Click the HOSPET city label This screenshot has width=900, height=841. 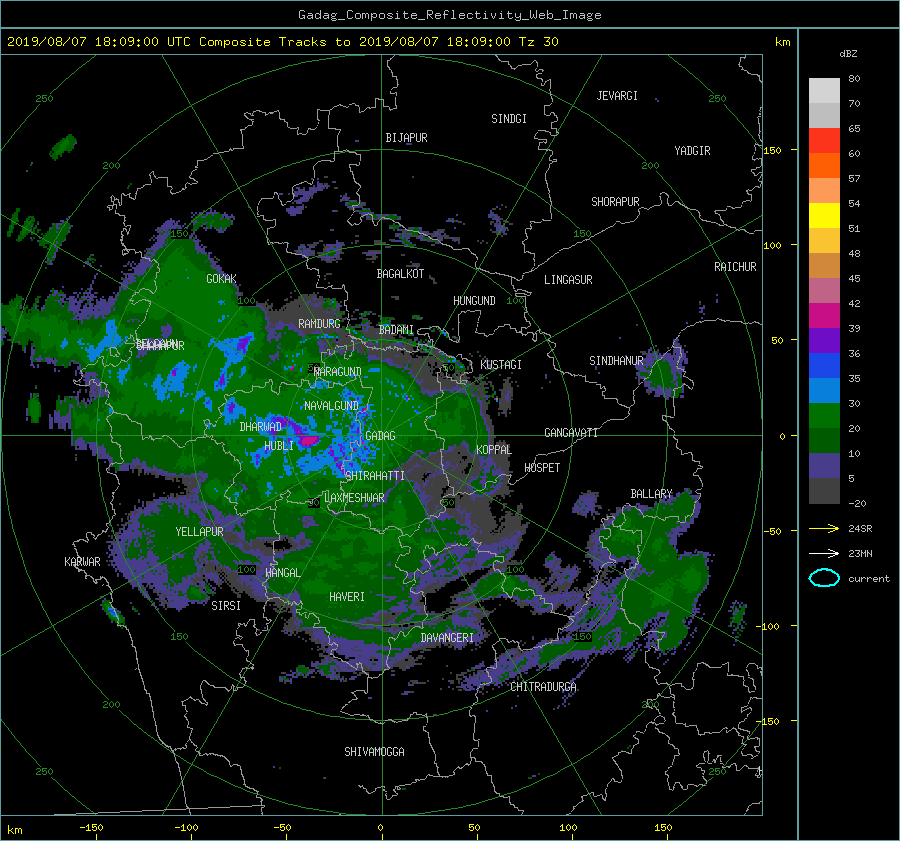pos(542,468)
